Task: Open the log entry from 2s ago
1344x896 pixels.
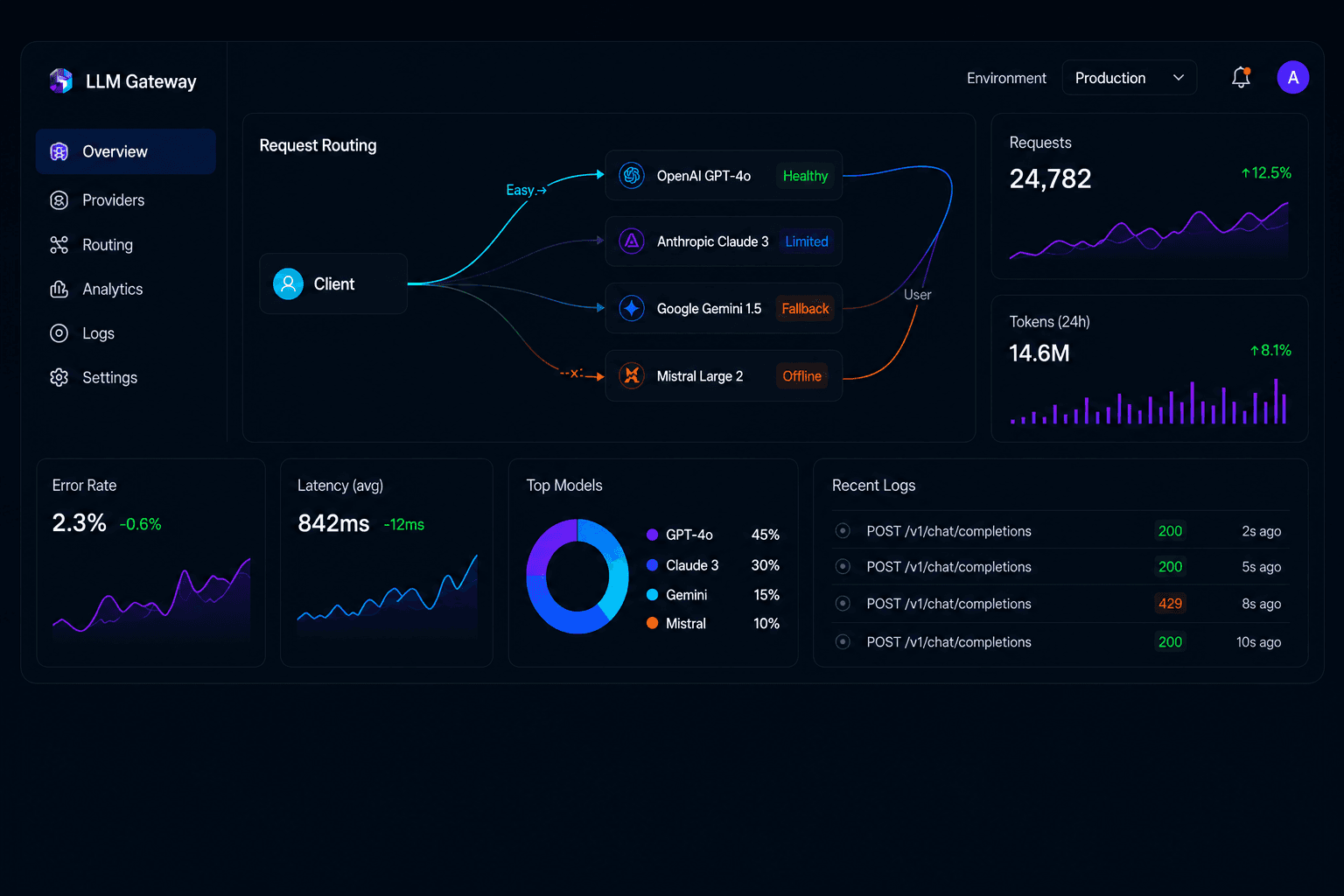Action: pos(1061,530)
